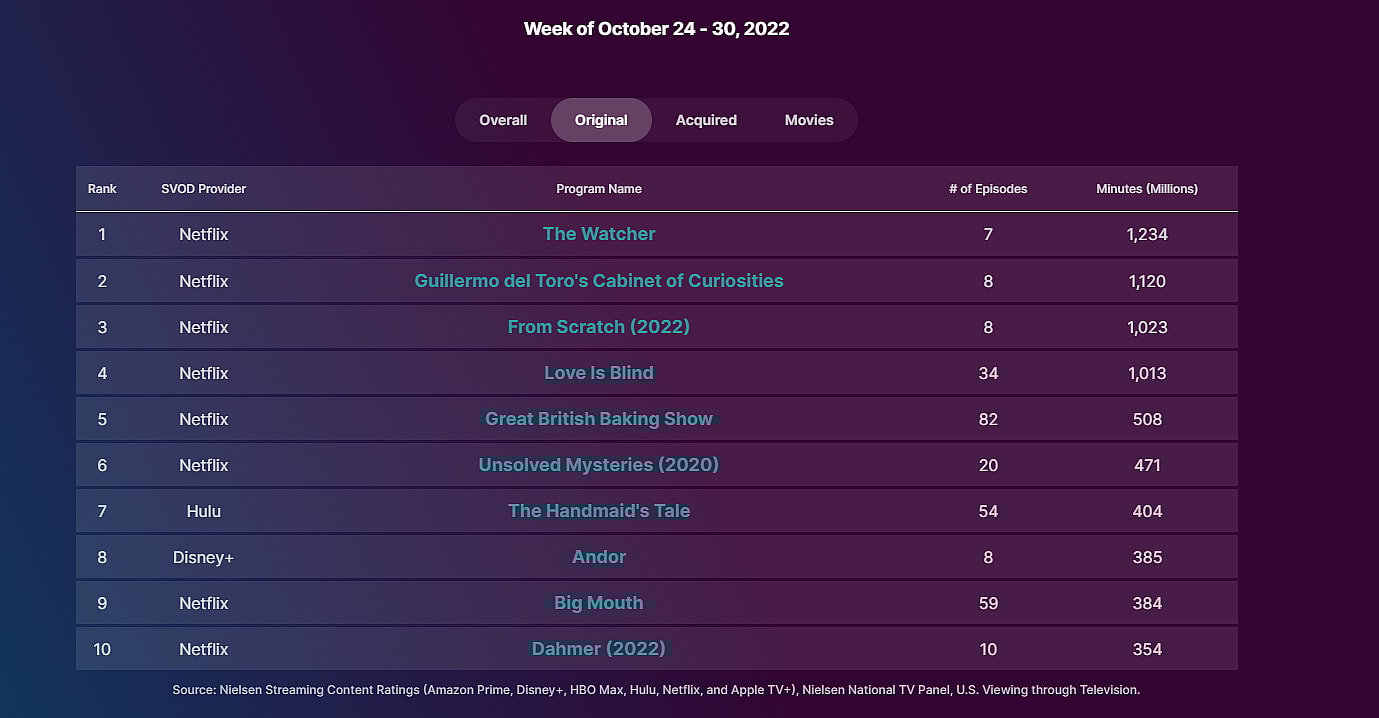The width and height of the screenshot is (1379, 718).
Task: Click the Week of October 24 - 30 heading
Action: pyautogui.click(x=657, y=29)
